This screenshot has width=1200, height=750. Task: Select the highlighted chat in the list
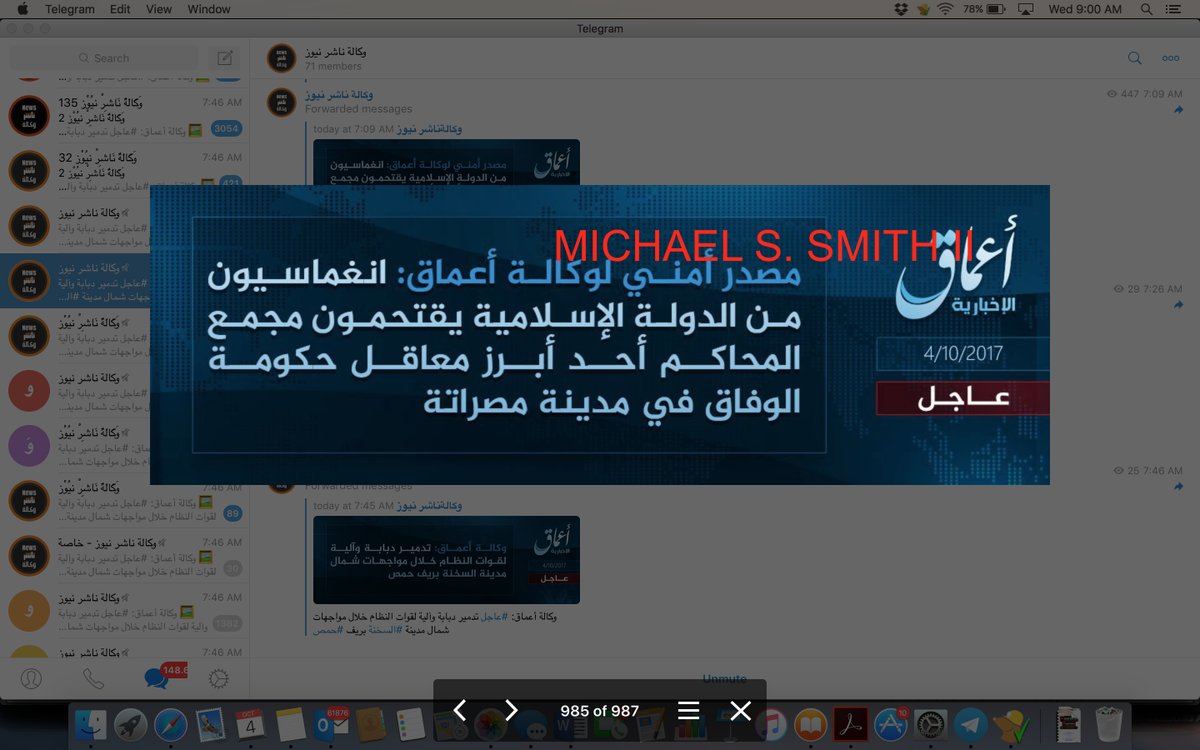point(124,281)
